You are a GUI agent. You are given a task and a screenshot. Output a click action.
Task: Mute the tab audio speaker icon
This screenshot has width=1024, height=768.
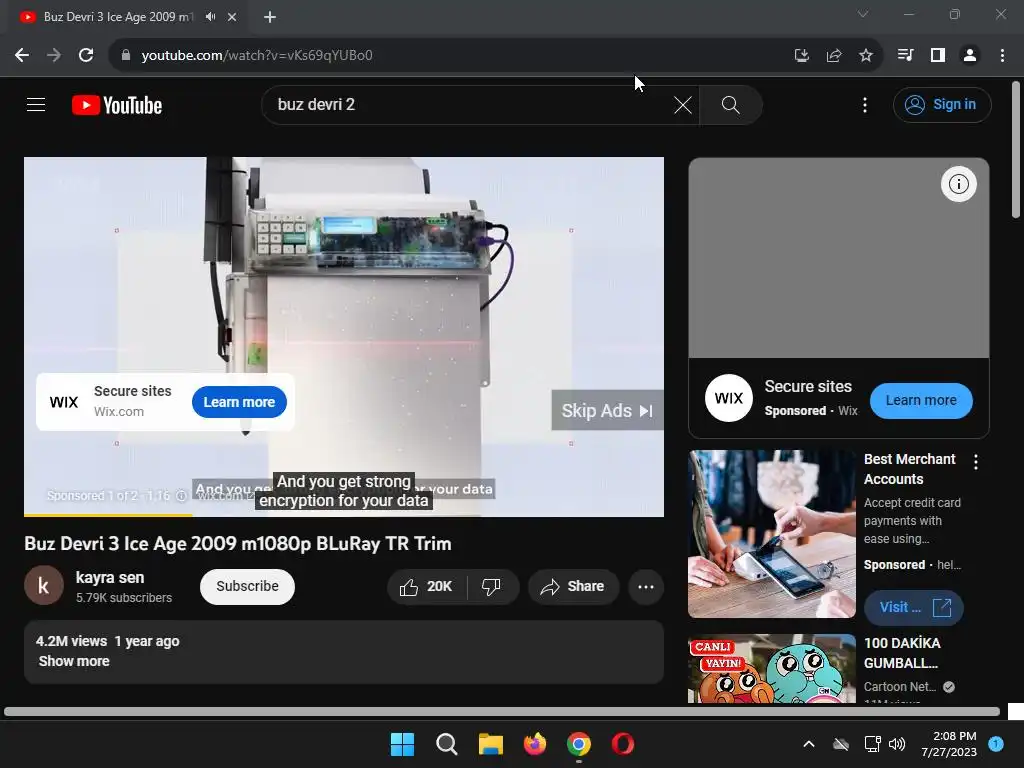tap(210, 17)
